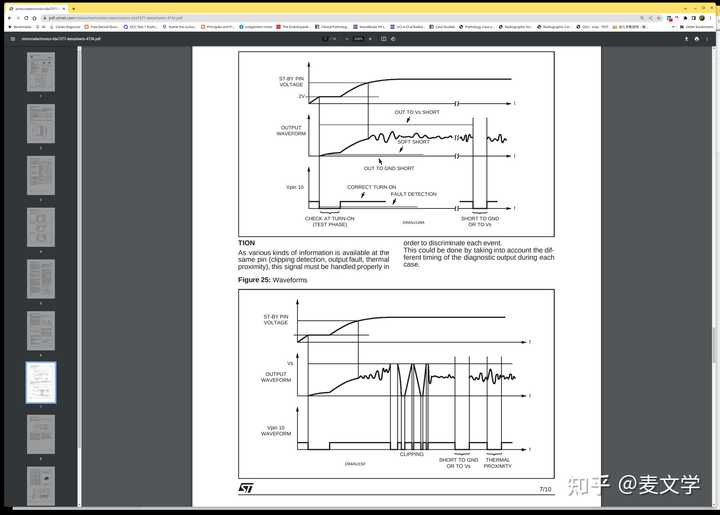Toggle the PDF sidebar menu icon
The image size is (720, 515).
(12, 39)
